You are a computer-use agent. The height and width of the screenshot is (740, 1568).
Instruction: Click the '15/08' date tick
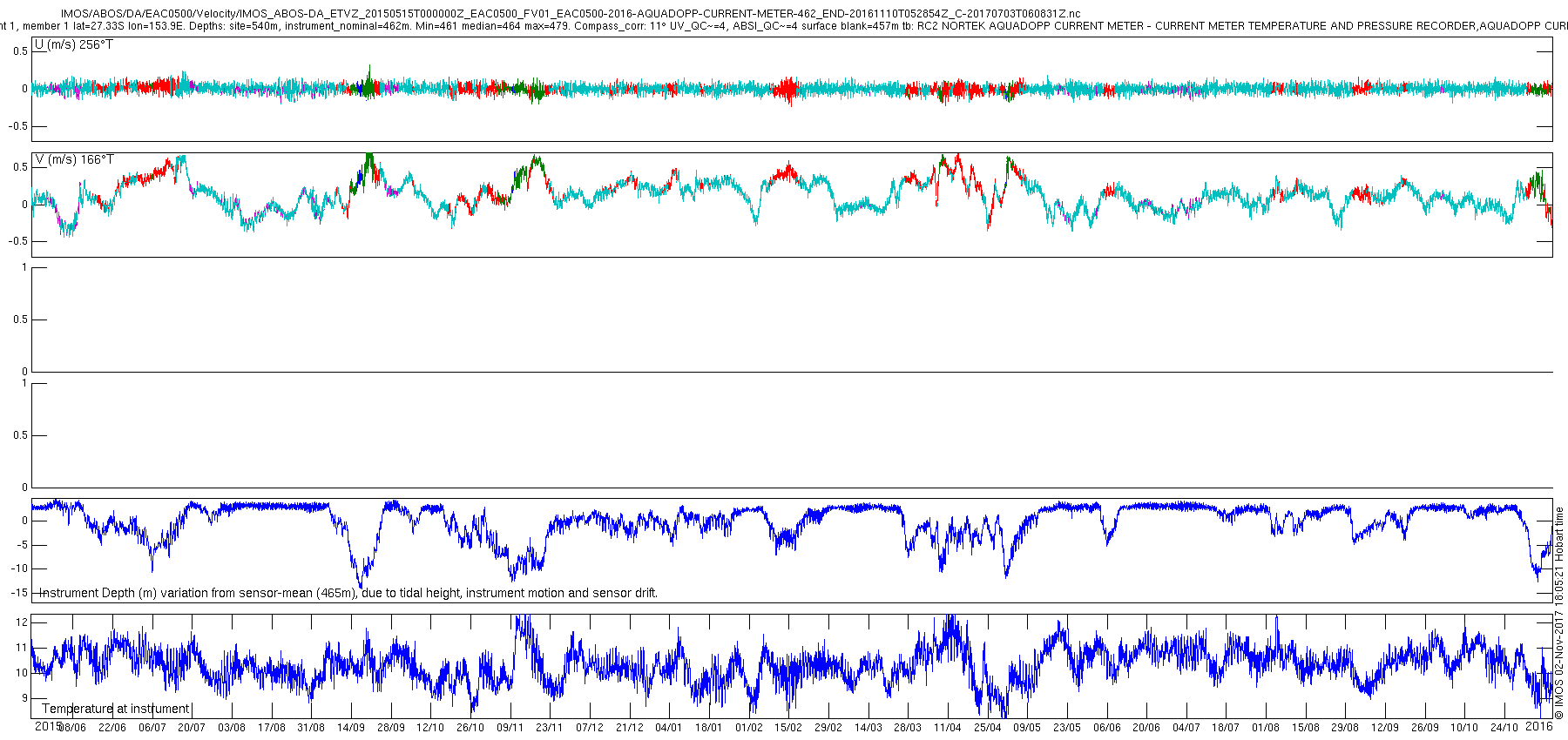pos(1306,728)
